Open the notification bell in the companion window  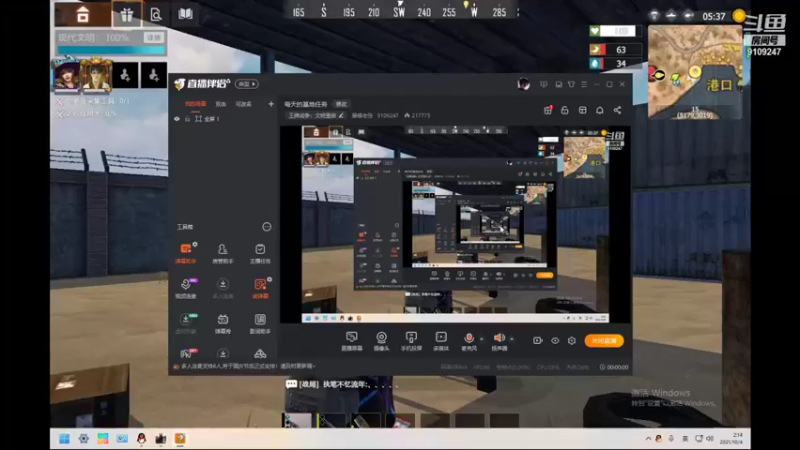click(599, 110)
